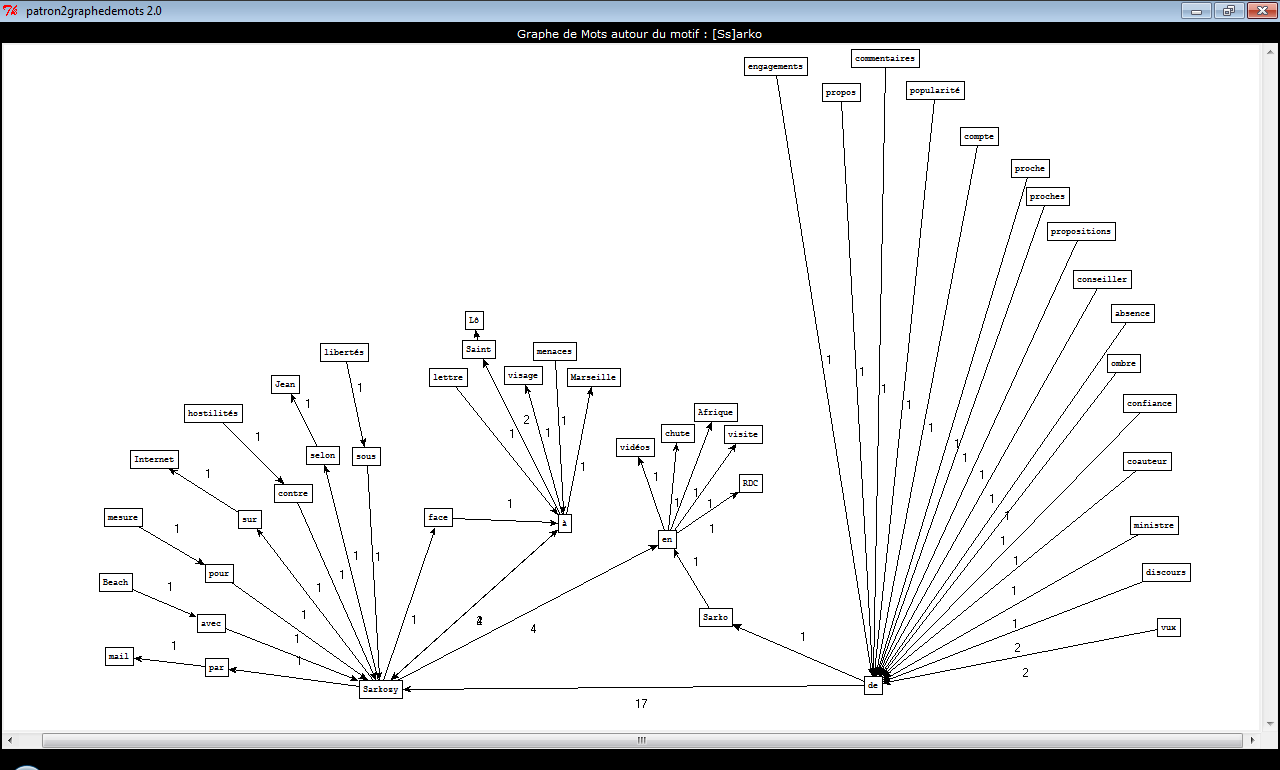Viewport: 1280px width, 770px height.
Task: Click the 'de' node at bottom right
Action: pyautogui.click(x=873, y=685)
